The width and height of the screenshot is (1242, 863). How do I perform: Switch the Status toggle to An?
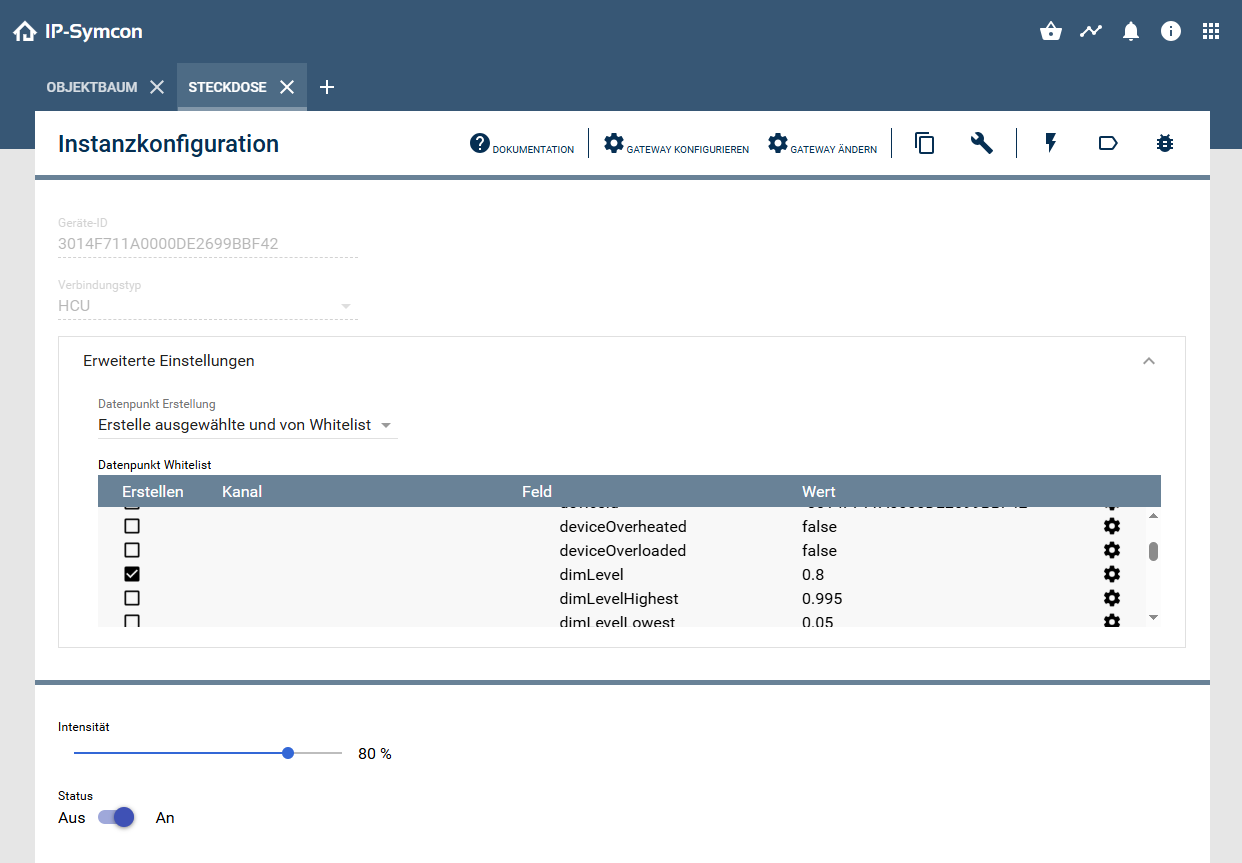[x=117, y=817]
